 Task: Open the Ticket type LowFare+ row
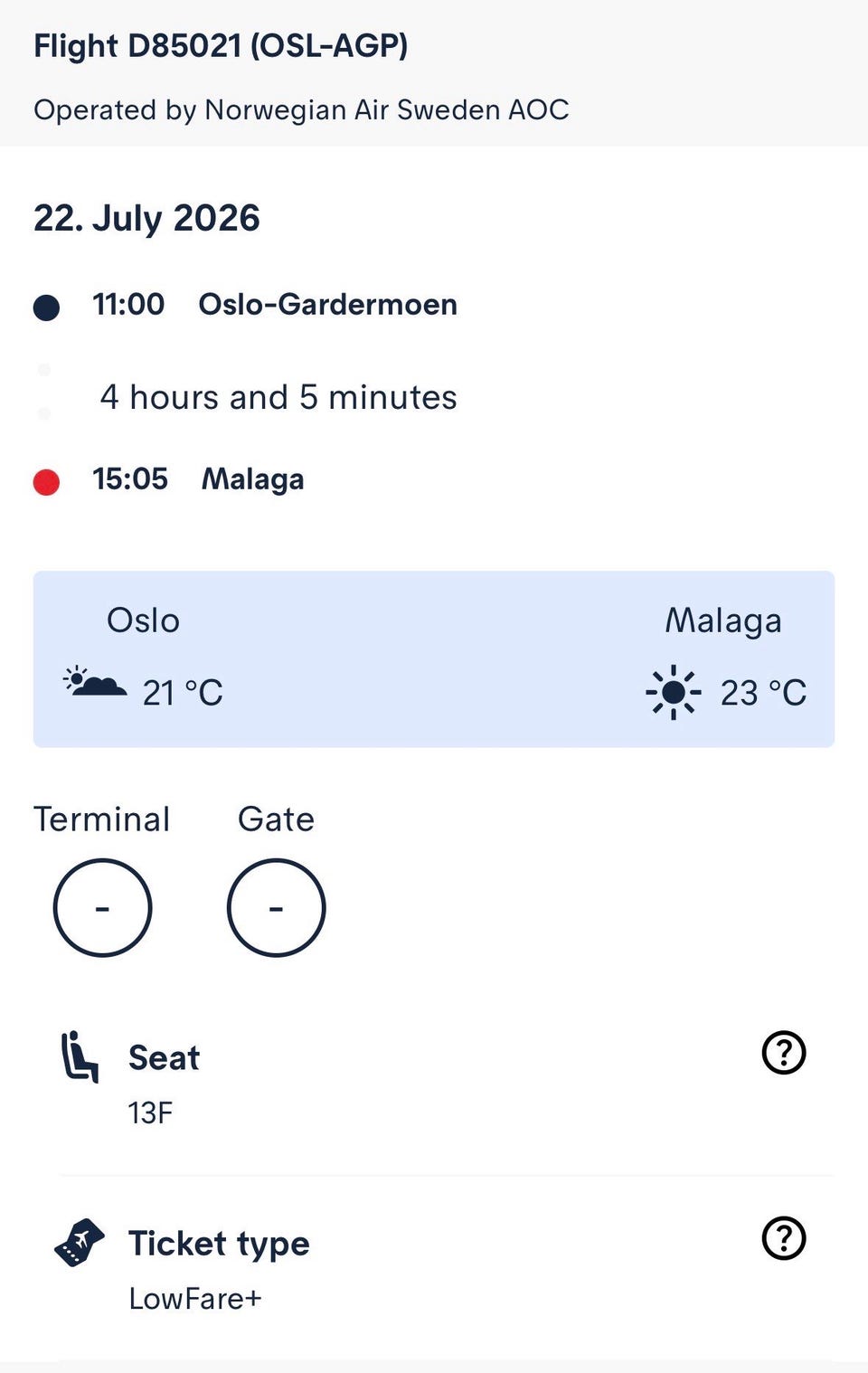point(434,1268)
